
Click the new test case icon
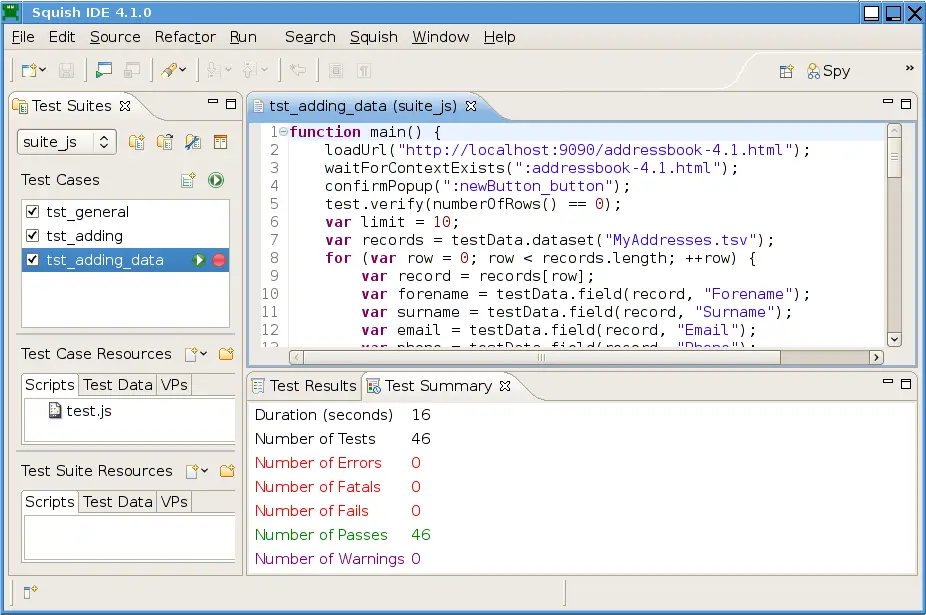click(188, 180)
